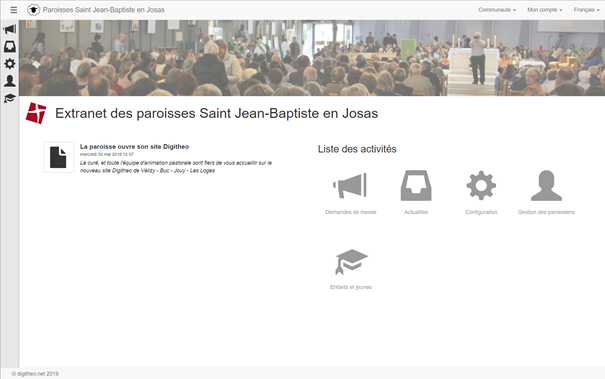Click the red cross logo beside the page title
Viewport: 605px width, 379px height.
click(x=36, y=113)
